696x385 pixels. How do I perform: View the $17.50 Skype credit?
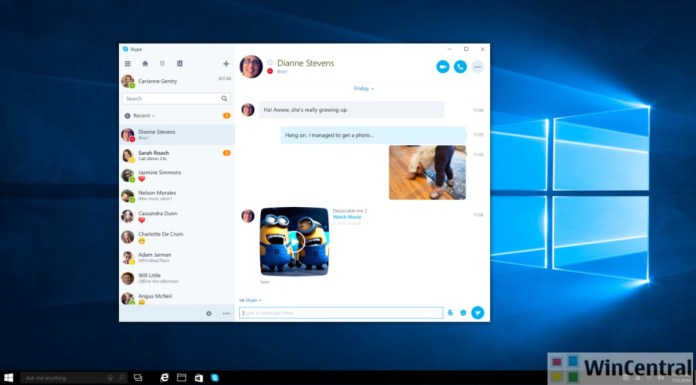pos(225,79)
